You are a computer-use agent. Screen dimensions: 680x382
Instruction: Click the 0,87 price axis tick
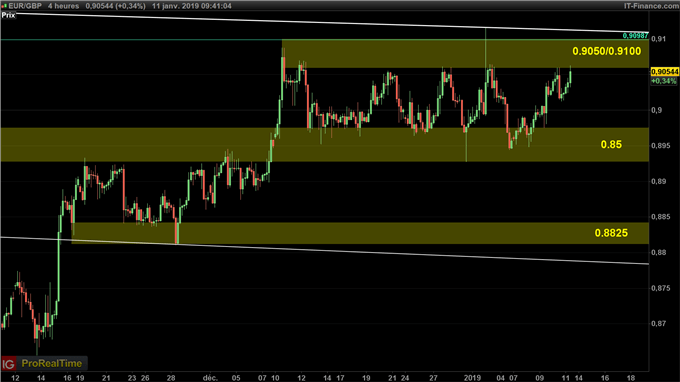[657, 323]
